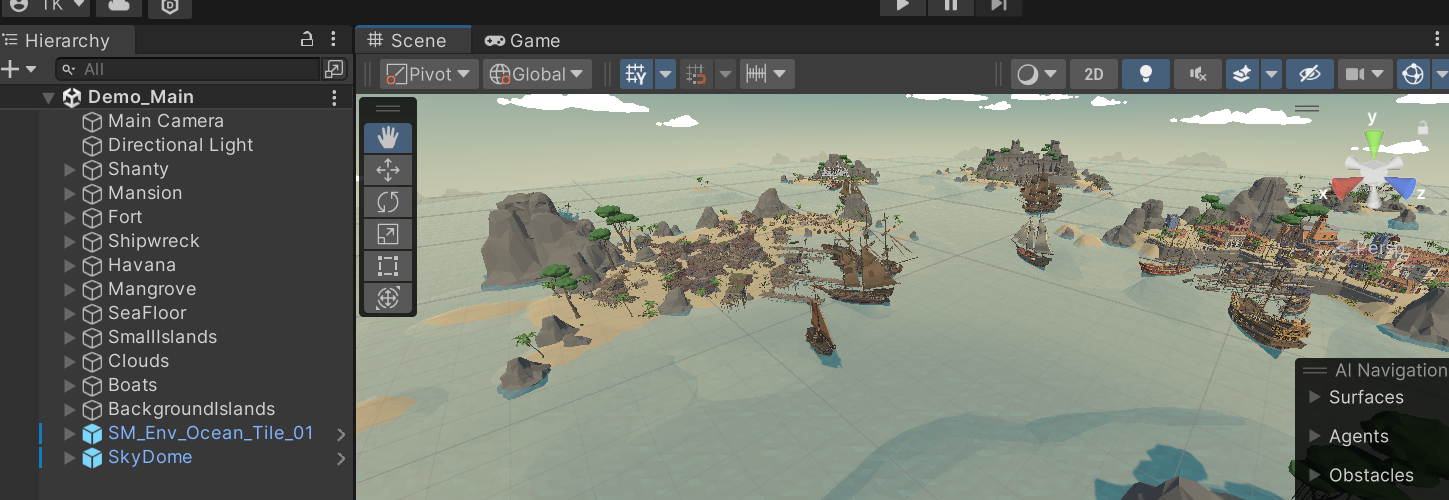Expand the Surfaces section in AI Navigation
Screen dimensions: 1449x500
[x=1315, y=397]
